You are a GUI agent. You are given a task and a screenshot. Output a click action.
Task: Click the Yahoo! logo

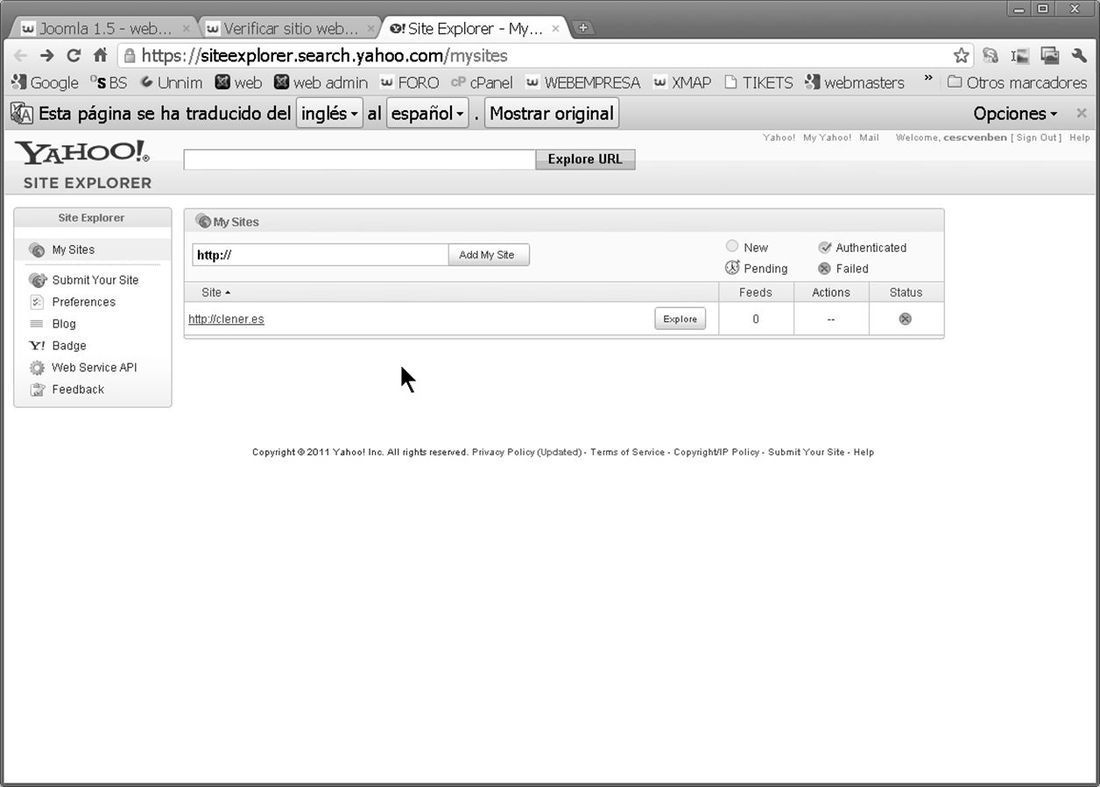83,152
